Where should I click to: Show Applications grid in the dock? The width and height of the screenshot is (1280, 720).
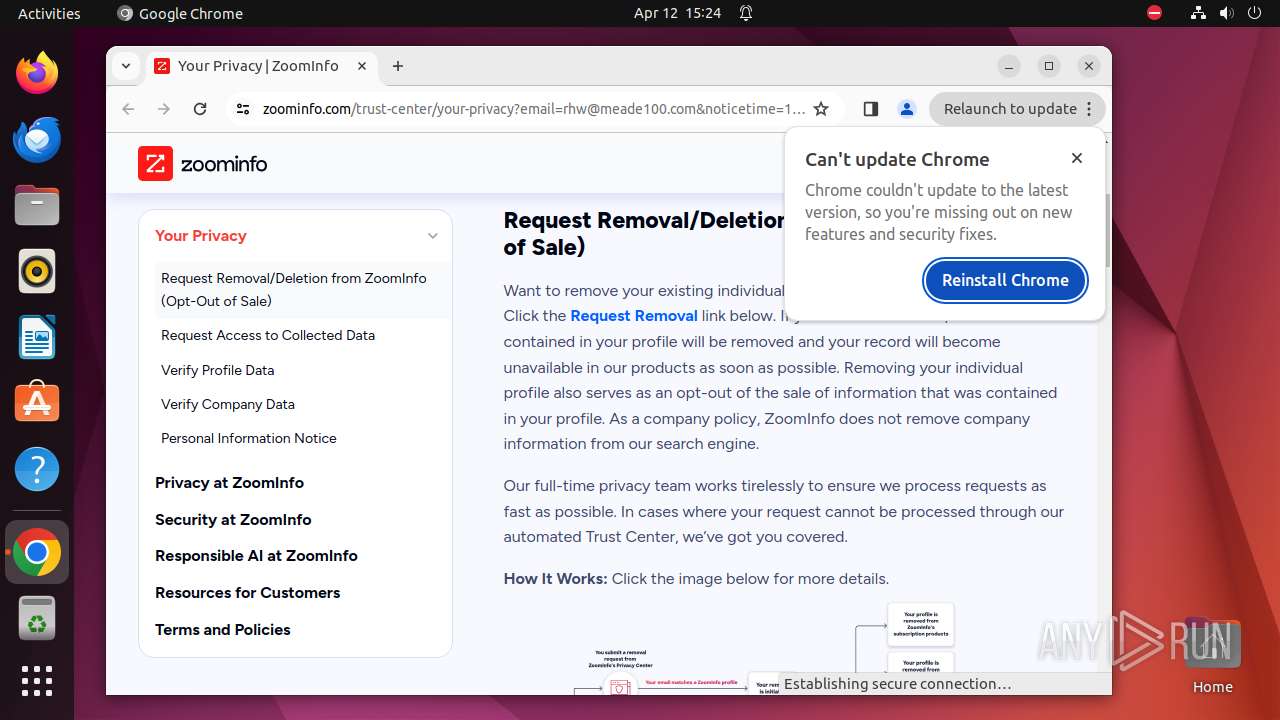point(37,681)
